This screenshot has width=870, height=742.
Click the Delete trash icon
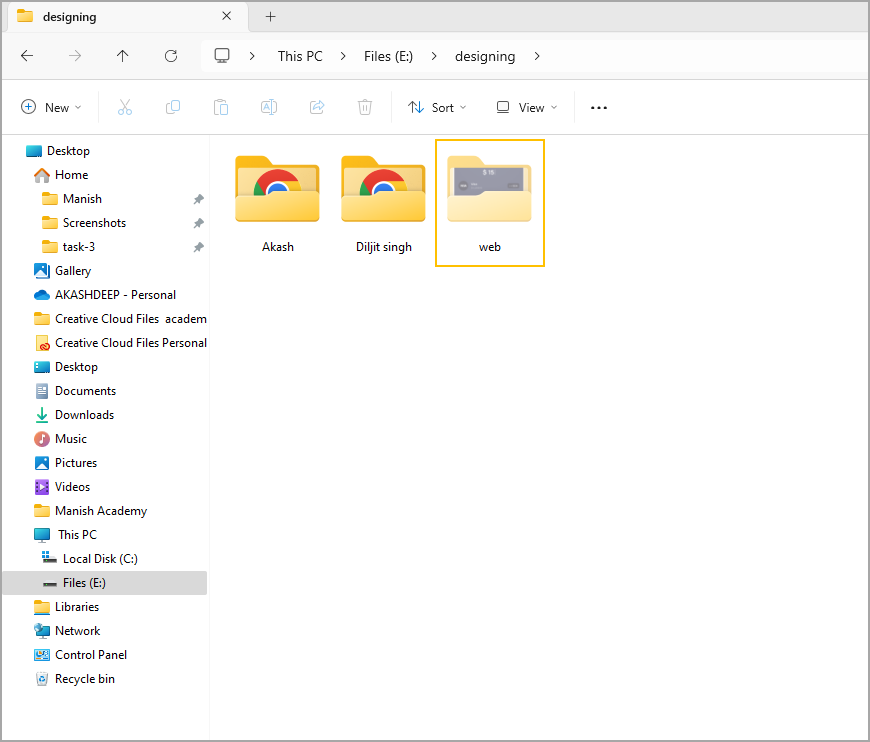(365, 107)
